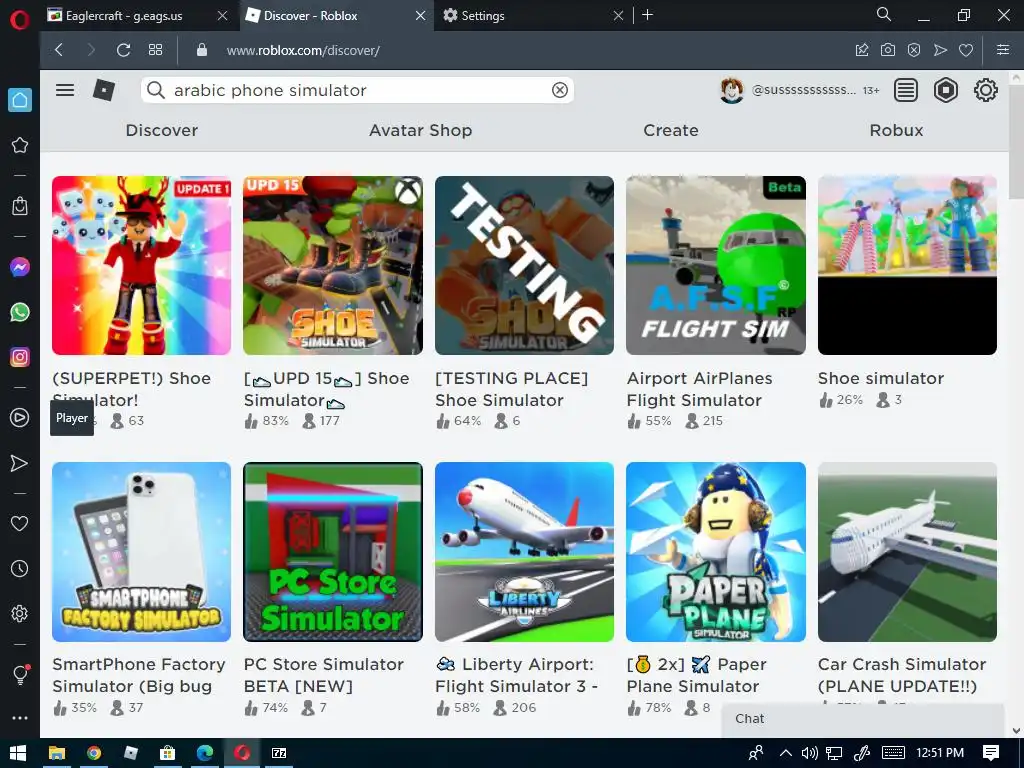The image size is (1024, 768).
Task: Open UPD 15 Shoe Simulator thumbnail
Action: [332, 265]
